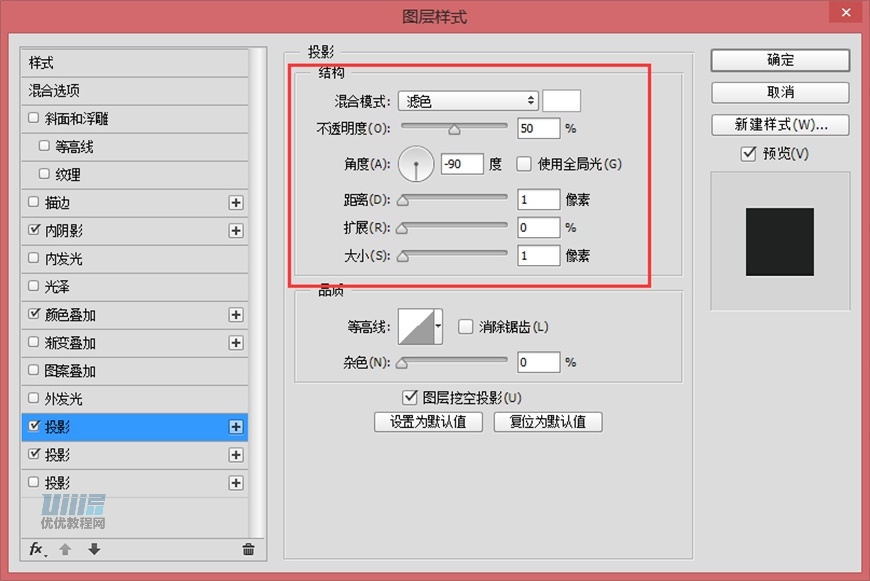Click the 距离(D) slider handle
Viewport: 870px width, 581px height.
(403, 201)
